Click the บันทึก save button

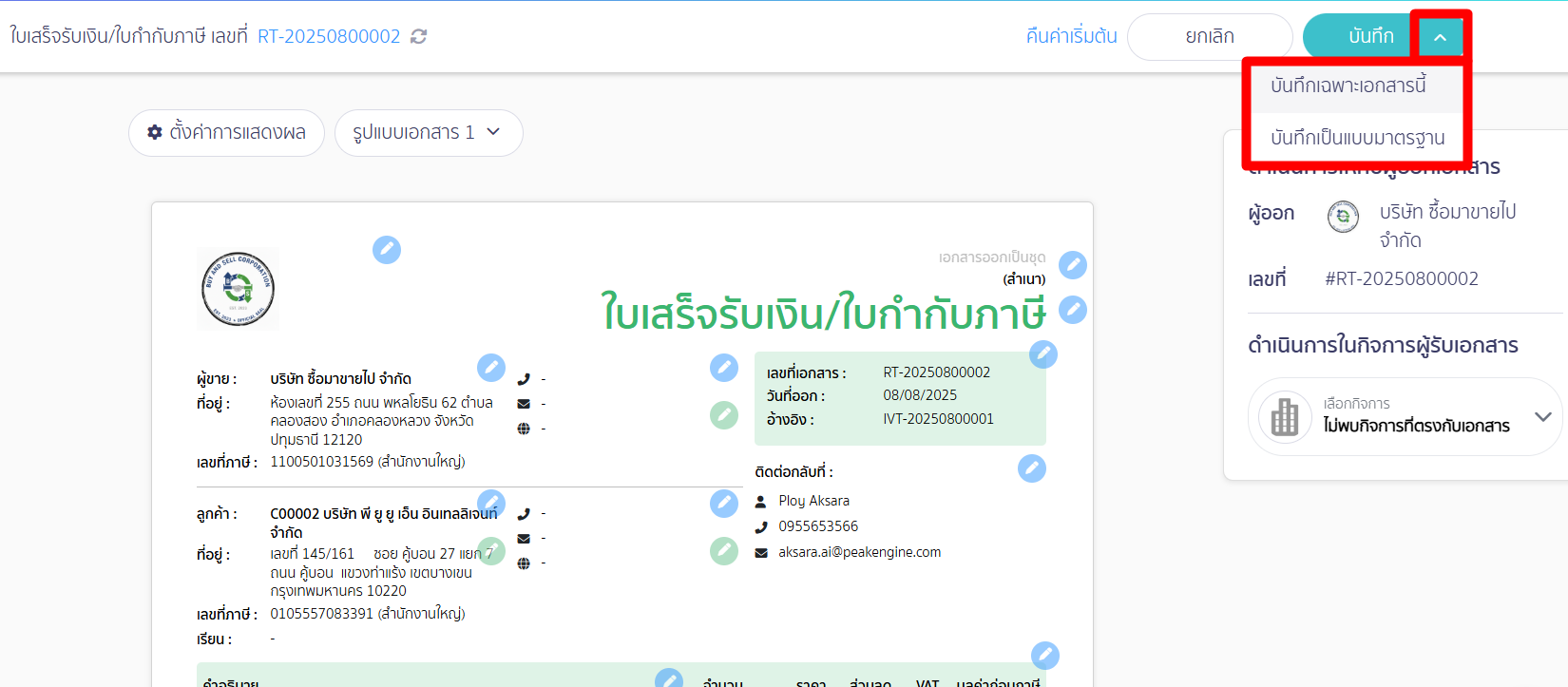1363,37
